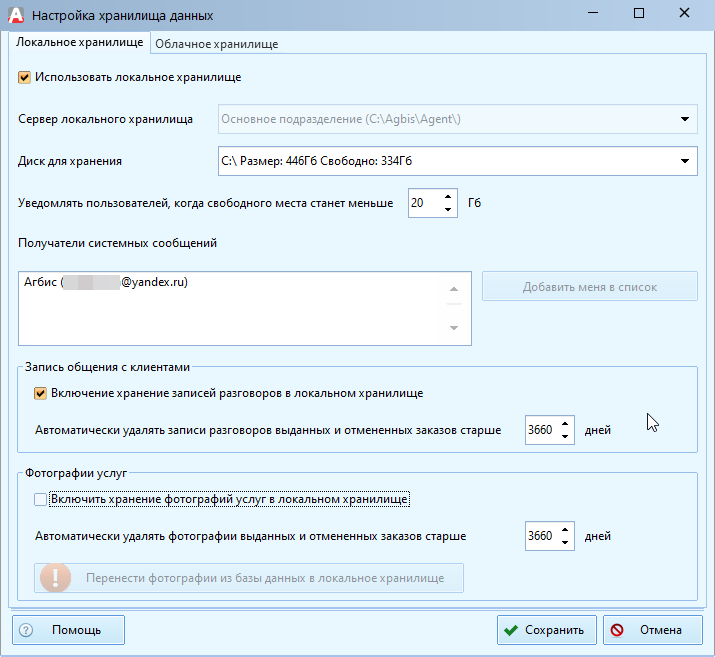The height and width of the screenshot is (657, 715).
Task: Decrease free space threshold with down arrow
Action: point(448,209)
